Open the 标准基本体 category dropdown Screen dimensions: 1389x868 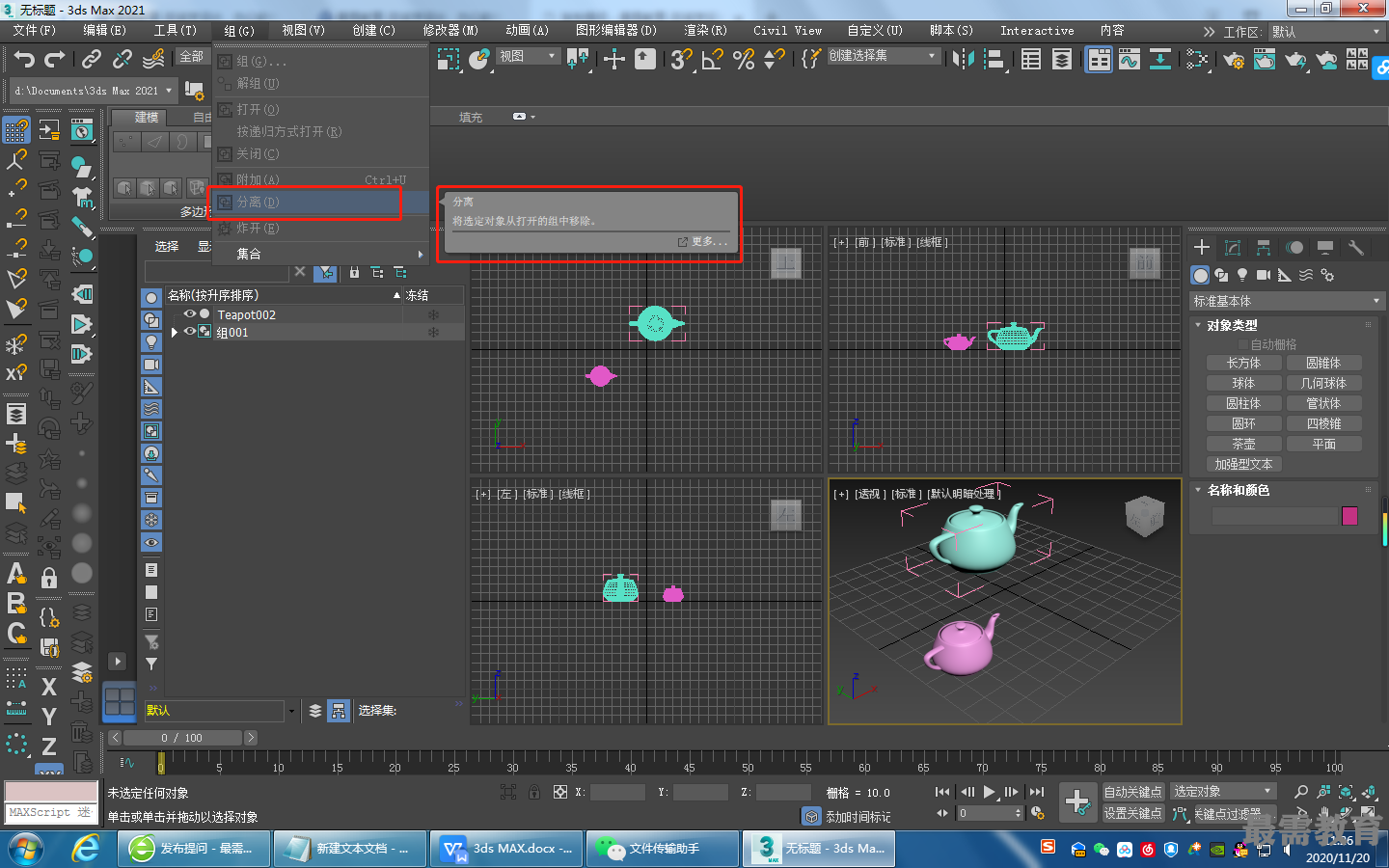(x=1287, y=301)
